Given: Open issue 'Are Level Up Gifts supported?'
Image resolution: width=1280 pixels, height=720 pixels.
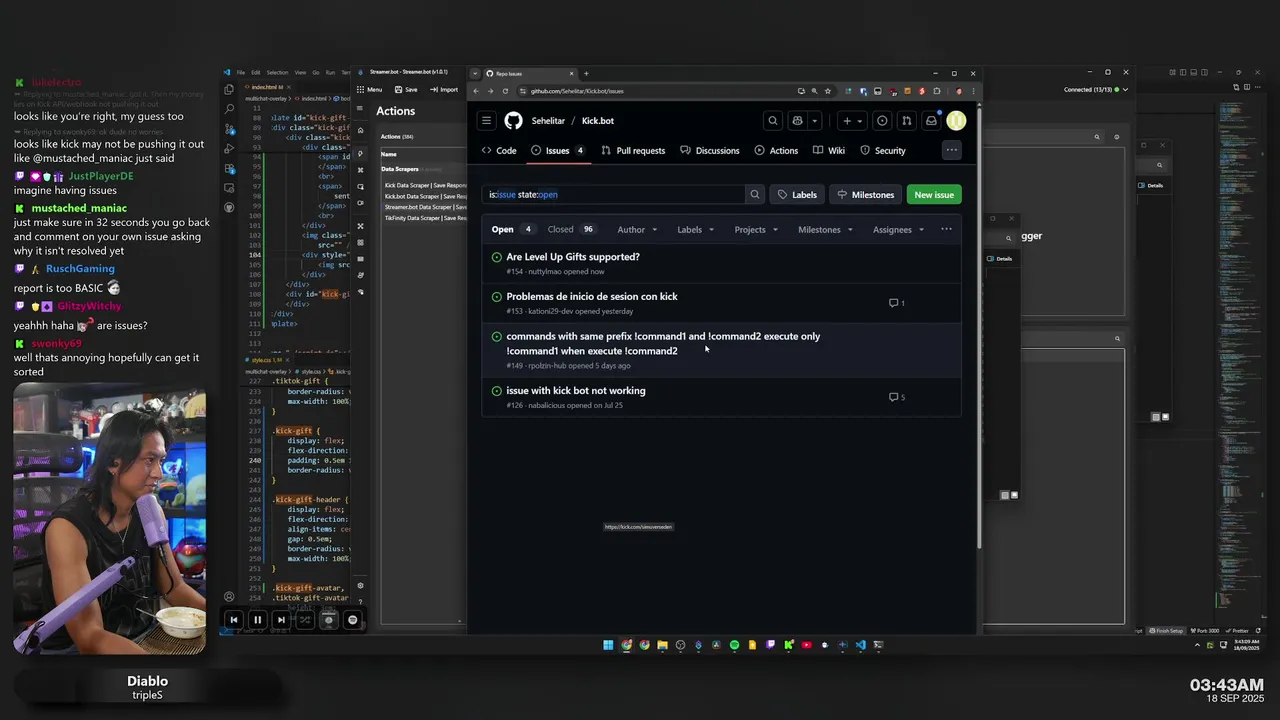Looking at the screenshot, I should (x=573, y=257).
